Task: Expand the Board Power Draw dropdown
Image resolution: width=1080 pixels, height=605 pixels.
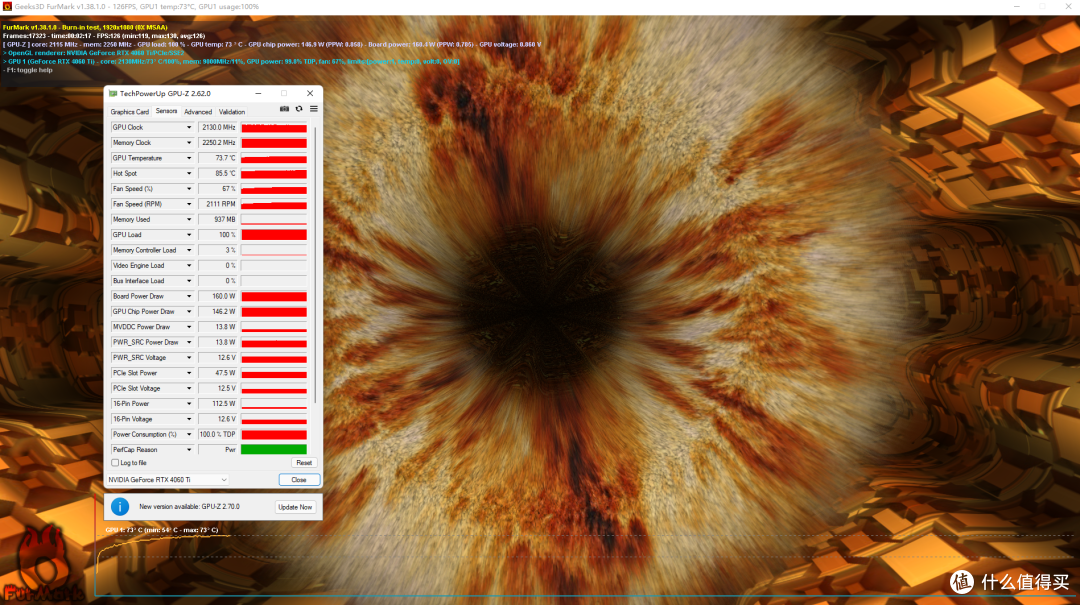Action: (189, 296)
